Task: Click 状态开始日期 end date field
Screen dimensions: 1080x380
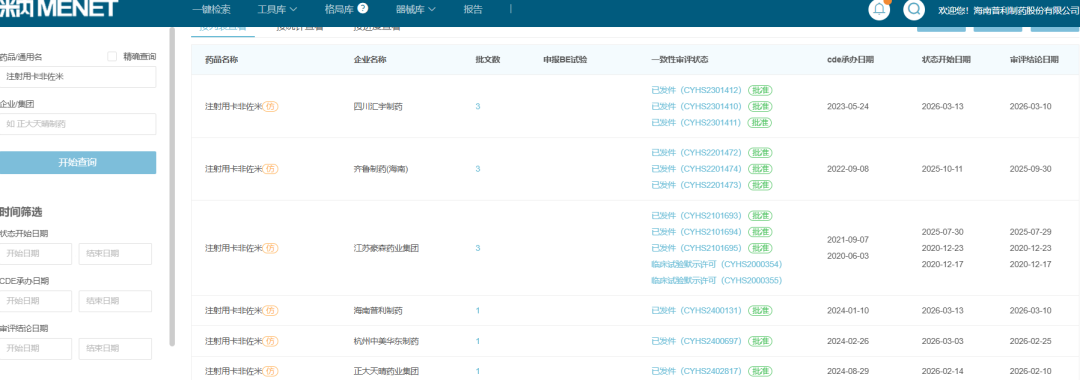Action: point(115,254)
